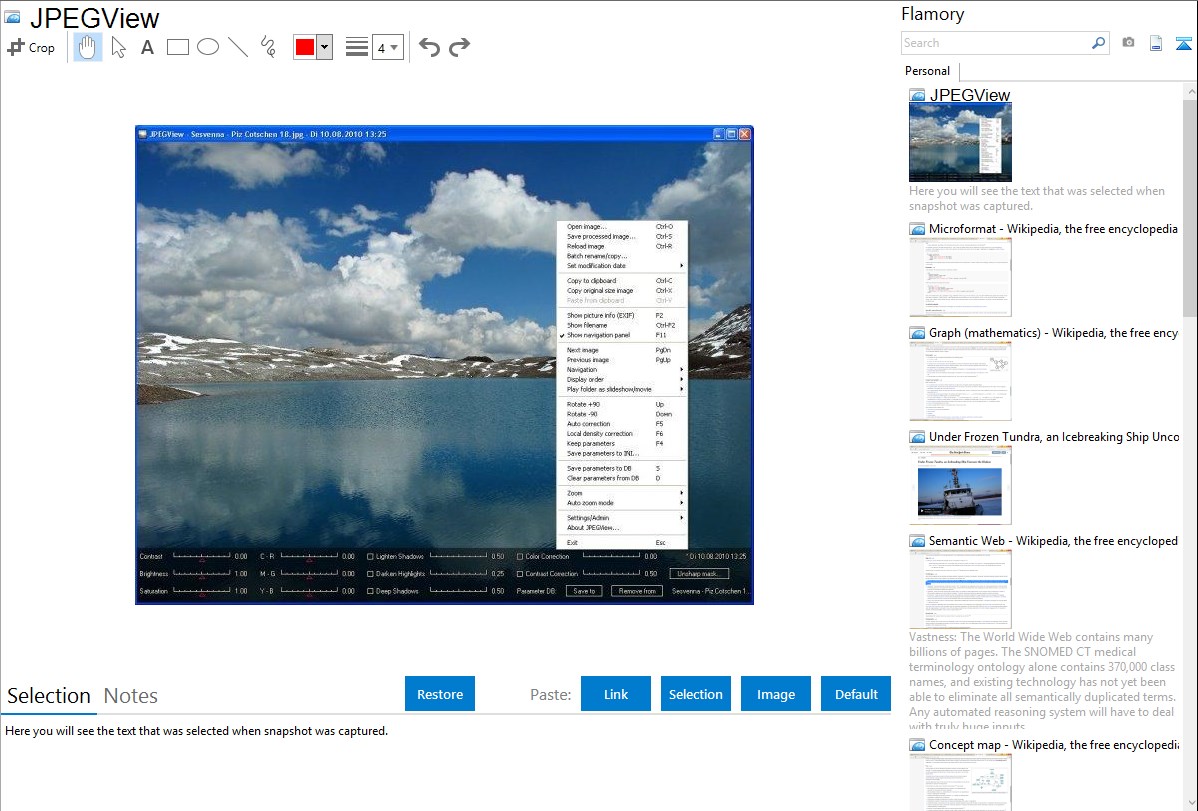Screen dimensions: 1198x811
Task: Toggle Deep Shadows checkbox in the captured JPEGView window
Action: click(x=371, y=591)
